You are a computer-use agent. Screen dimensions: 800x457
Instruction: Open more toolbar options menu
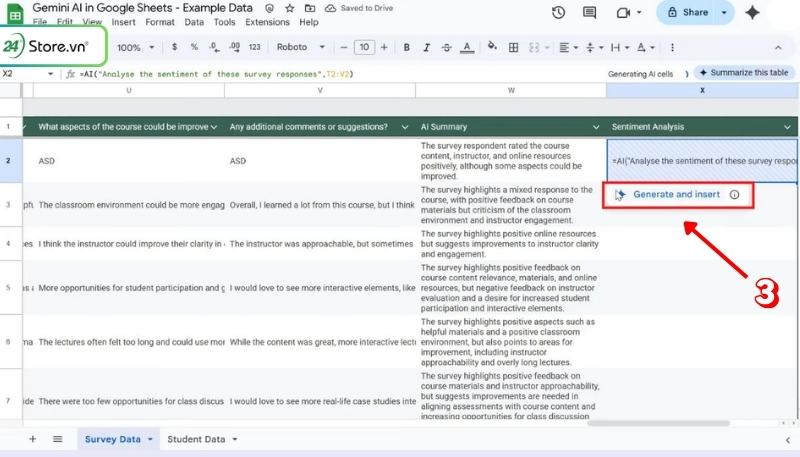(672, 47)
